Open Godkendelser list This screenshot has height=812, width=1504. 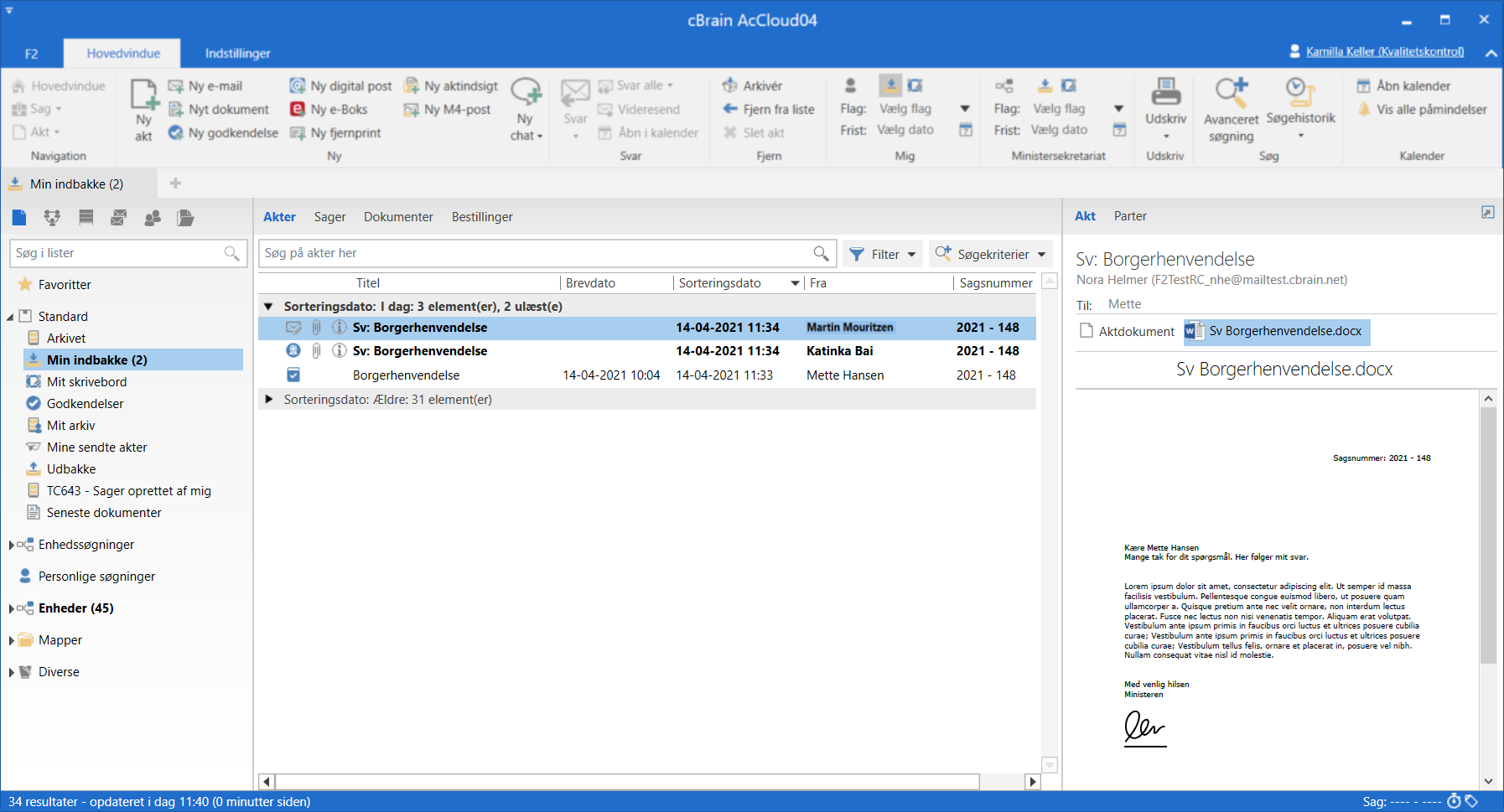pyautogui.click(x=85, y=404)
